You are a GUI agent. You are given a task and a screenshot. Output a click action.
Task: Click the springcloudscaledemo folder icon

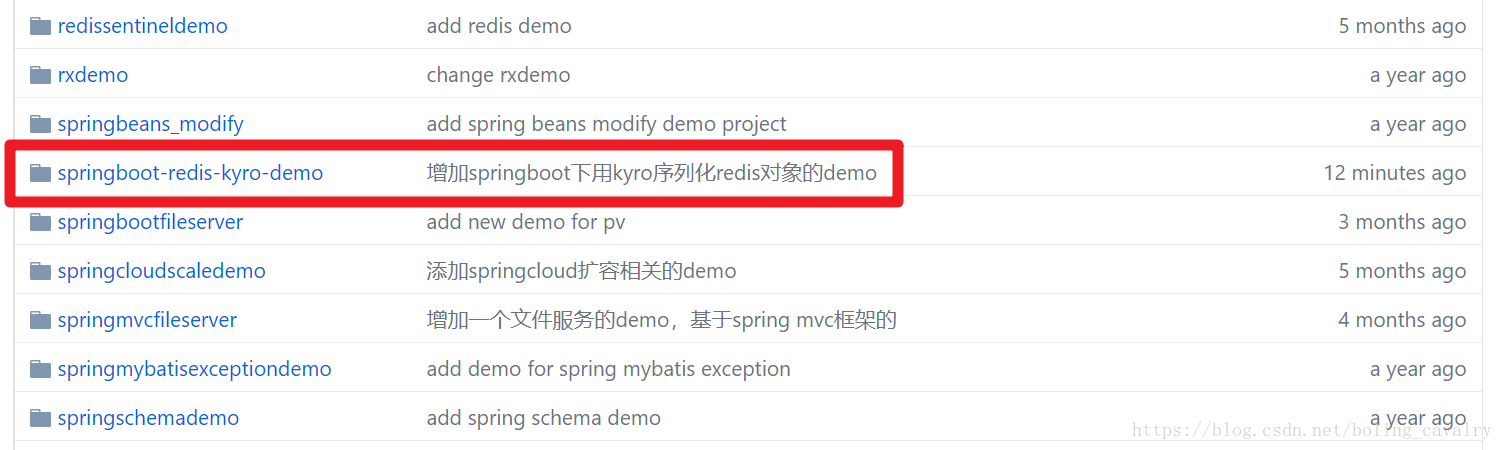40,271
